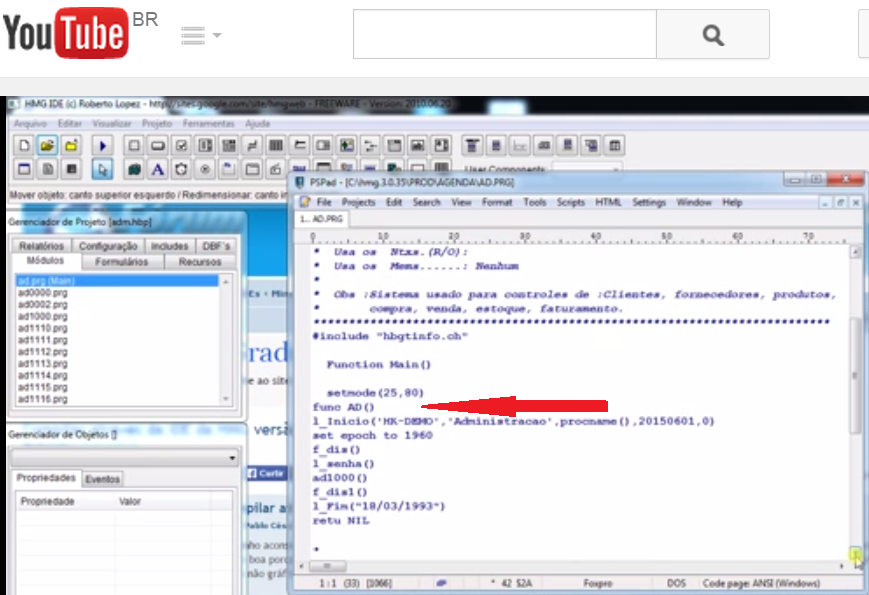Click the module list scroll-up arrow

(226, 281)
